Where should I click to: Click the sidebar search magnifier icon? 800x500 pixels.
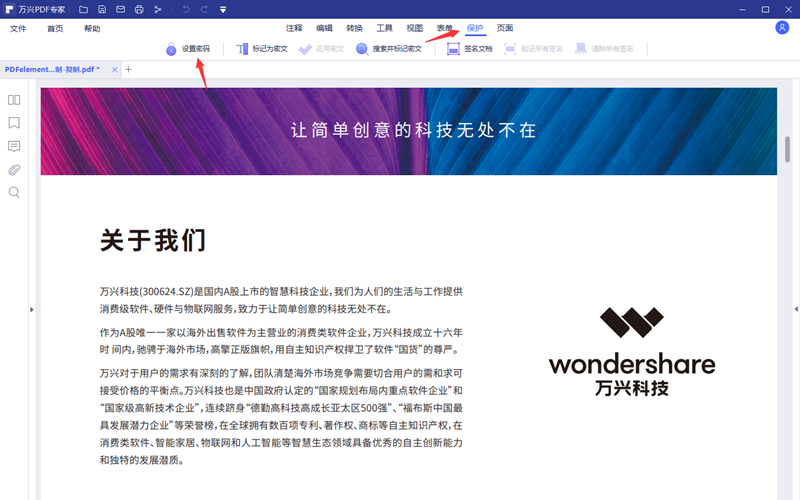click(x=14, y=192)
